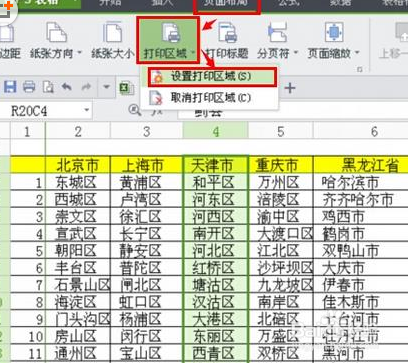Click the 东城区 cell
408x363 pixels.
tap(78, 182)
